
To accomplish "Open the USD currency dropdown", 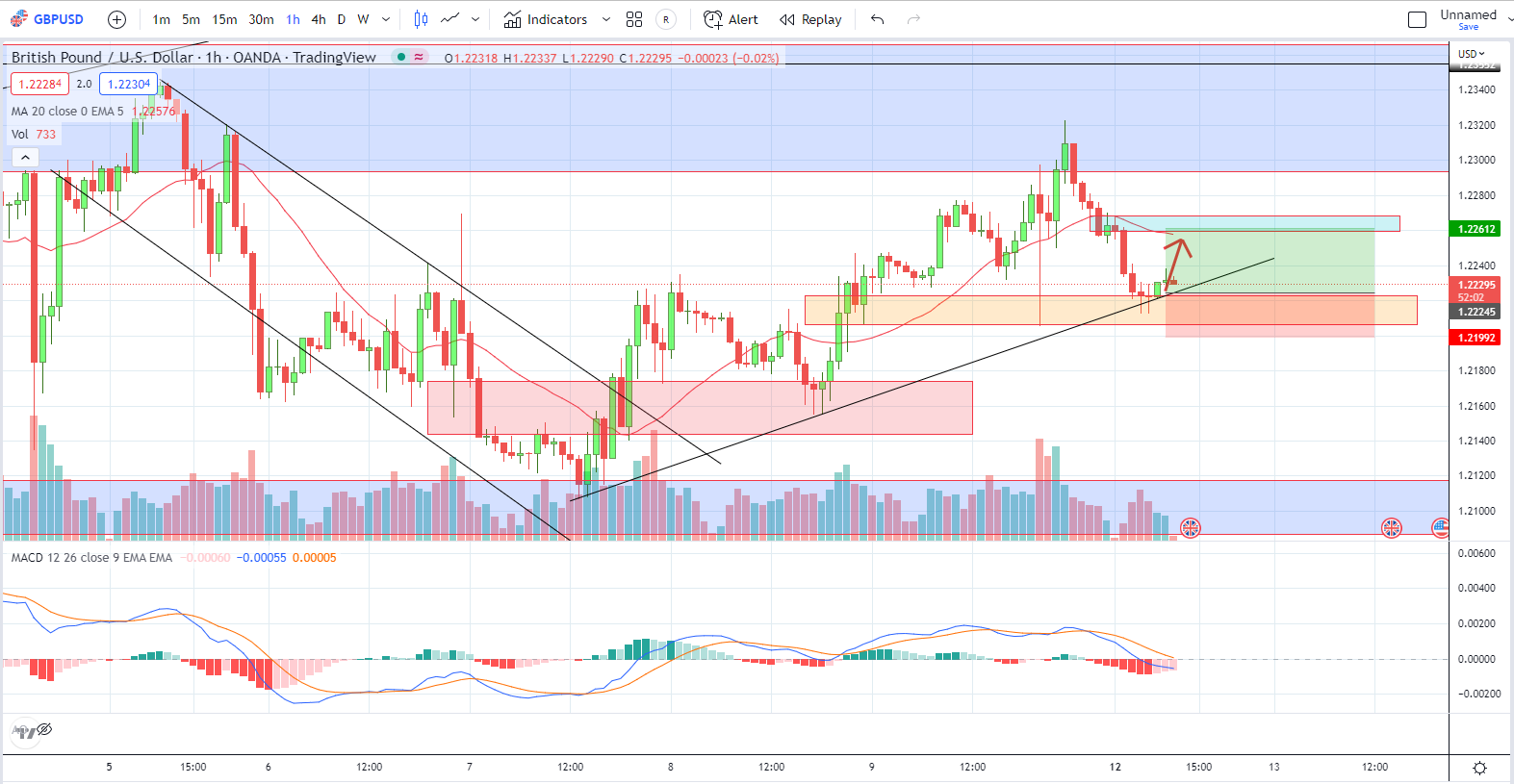I will (1472, 54).
